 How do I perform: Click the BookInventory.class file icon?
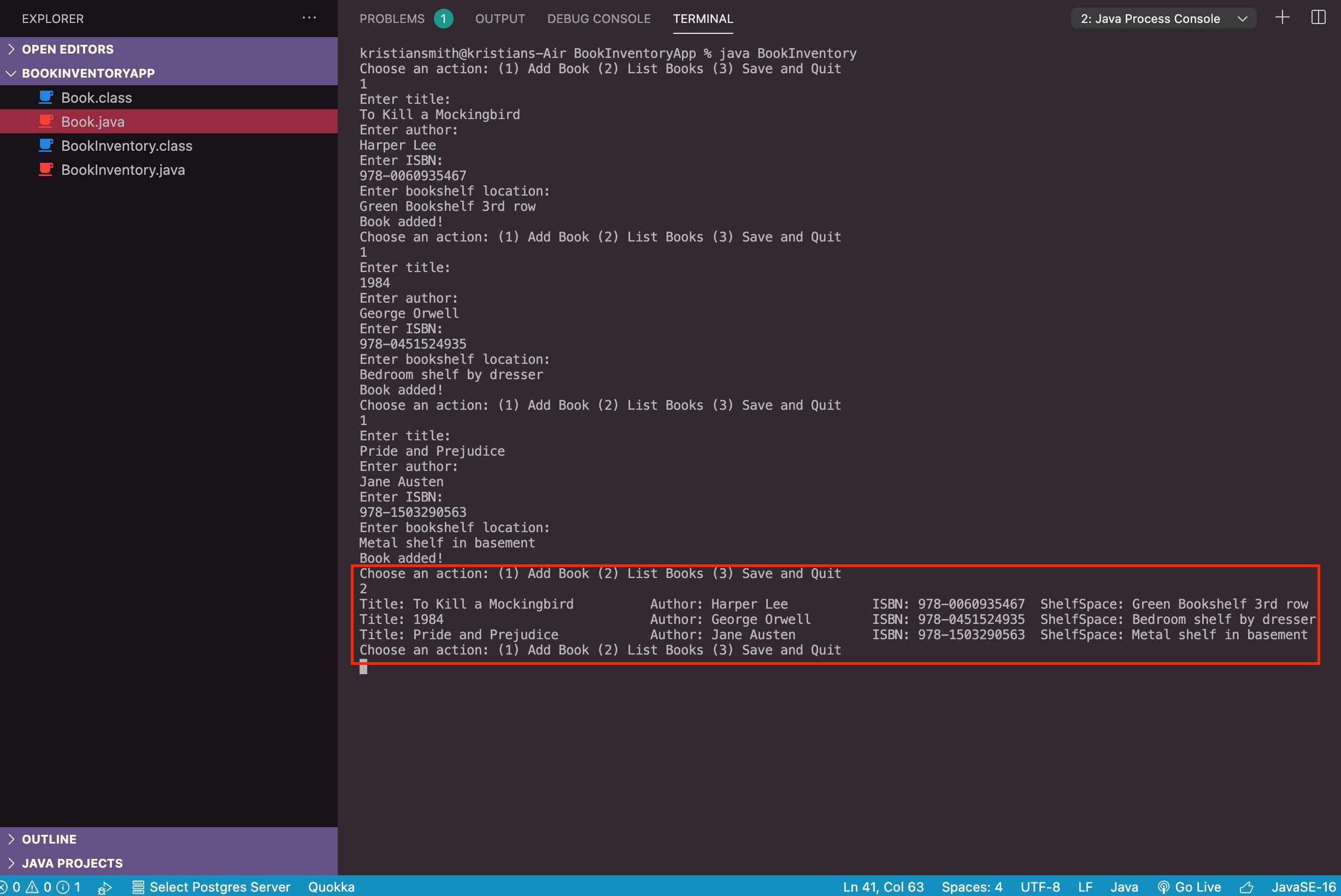click(x=46, y=145)
